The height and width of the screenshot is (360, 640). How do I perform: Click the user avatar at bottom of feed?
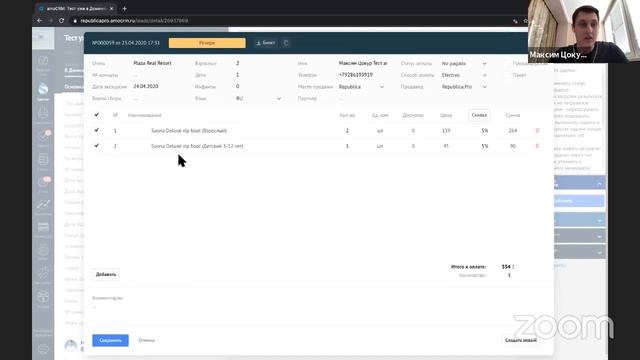pyautogui.click(x=71, y=346)
